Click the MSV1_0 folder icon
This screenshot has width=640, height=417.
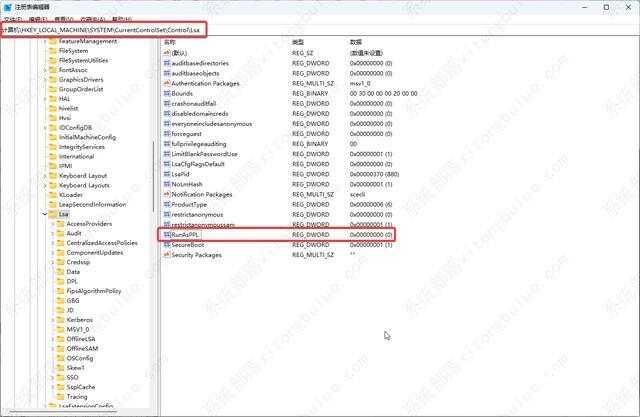coord(60,329)
